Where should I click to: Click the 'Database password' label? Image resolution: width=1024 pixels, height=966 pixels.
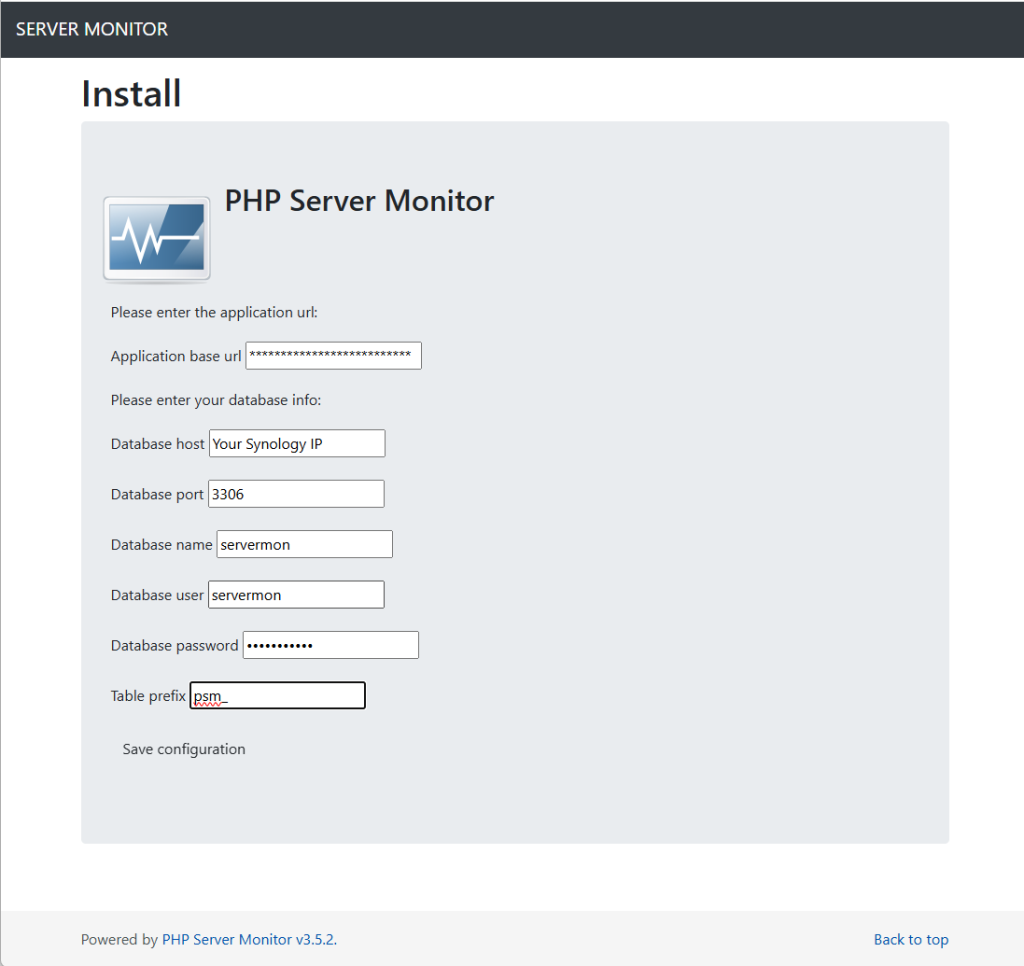click(x=174, y=645)
